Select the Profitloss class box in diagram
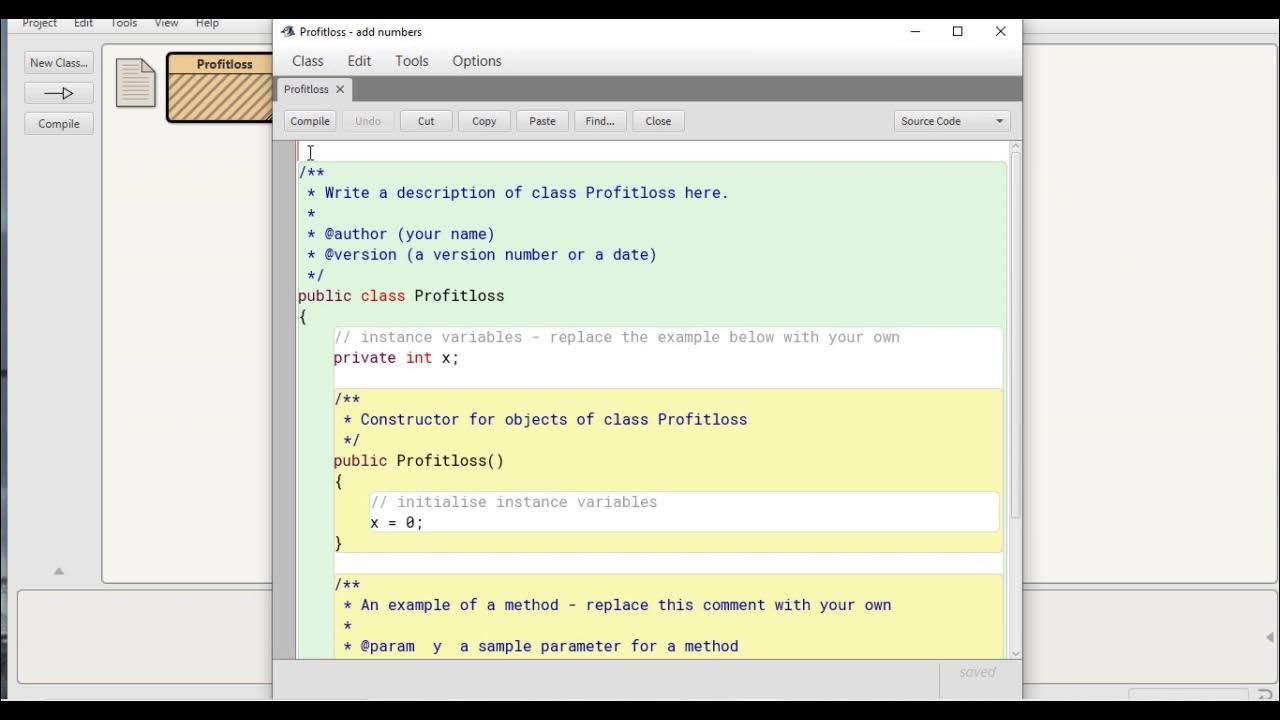The height and width of the screenshot is (720, 1280). (221, 88)
